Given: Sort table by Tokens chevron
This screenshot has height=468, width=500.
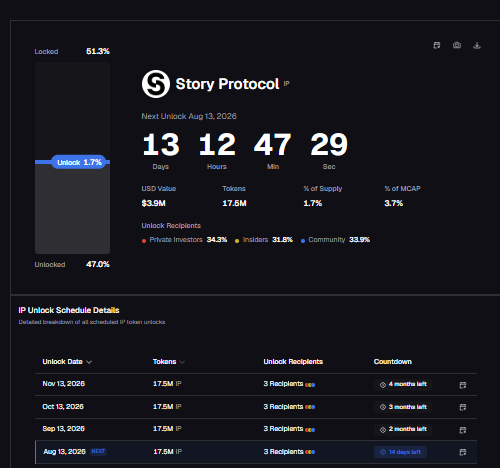Looking at the screenshot, I should (x=182, y=362).
